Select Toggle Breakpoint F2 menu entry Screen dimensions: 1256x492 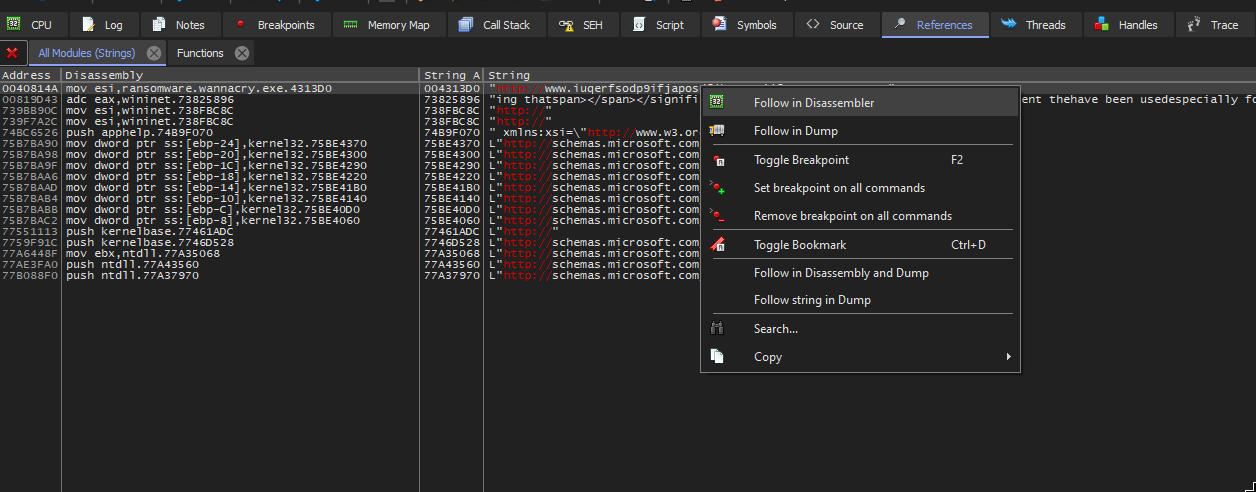click(860, 160)
